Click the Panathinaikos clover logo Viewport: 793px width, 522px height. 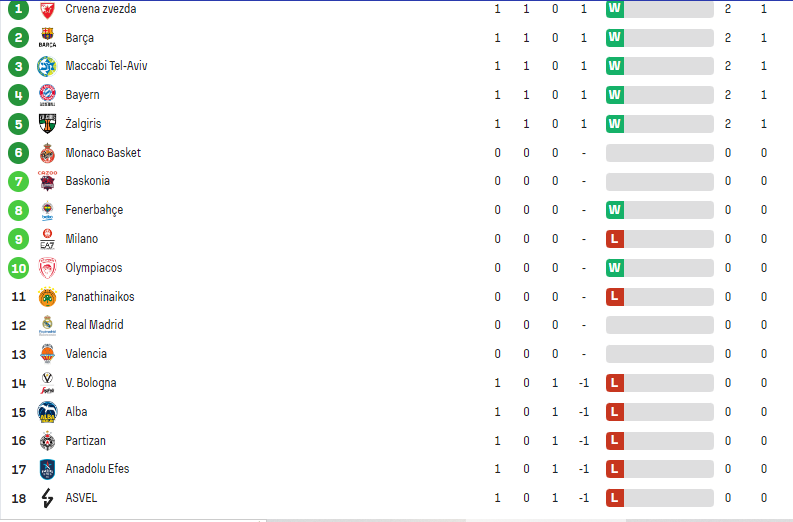tap(47, 297)
